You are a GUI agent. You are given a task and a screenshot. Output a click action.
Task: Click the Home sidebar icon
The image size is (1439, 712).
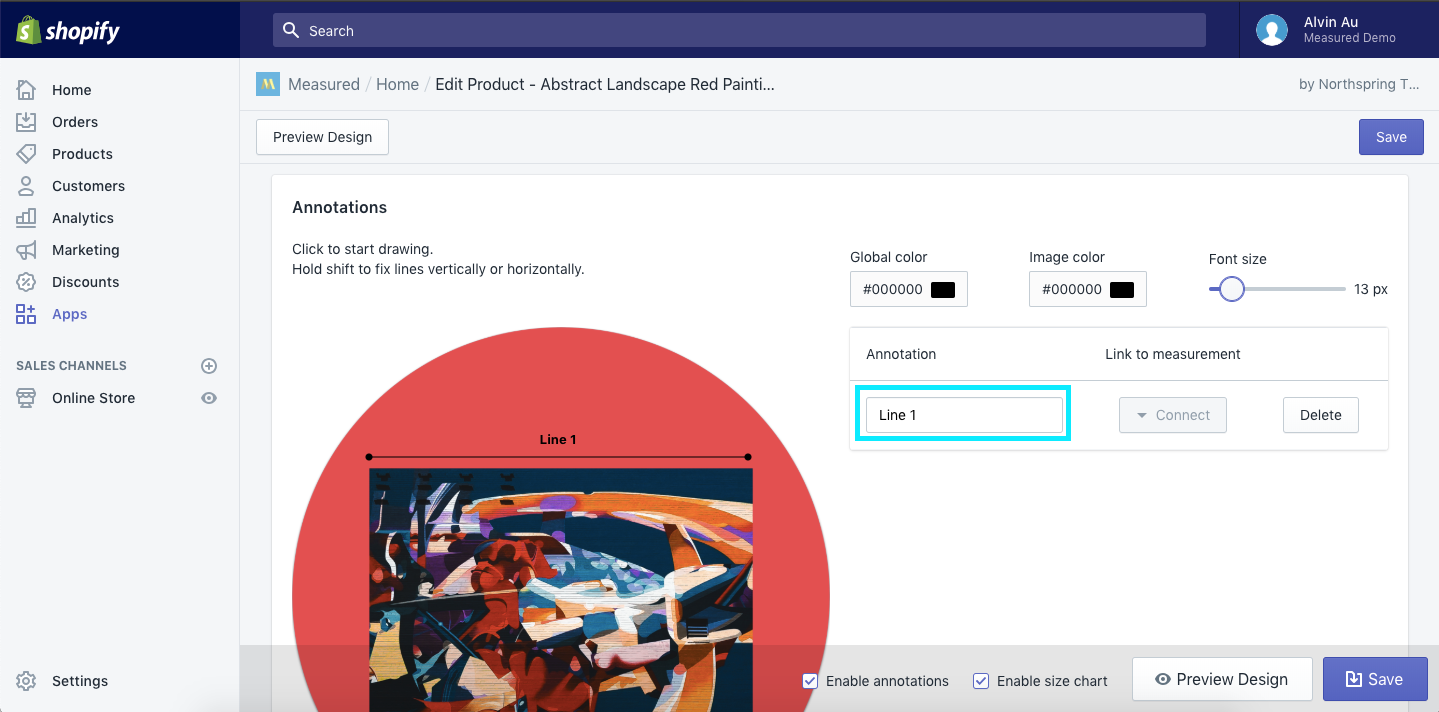(26, 90)
